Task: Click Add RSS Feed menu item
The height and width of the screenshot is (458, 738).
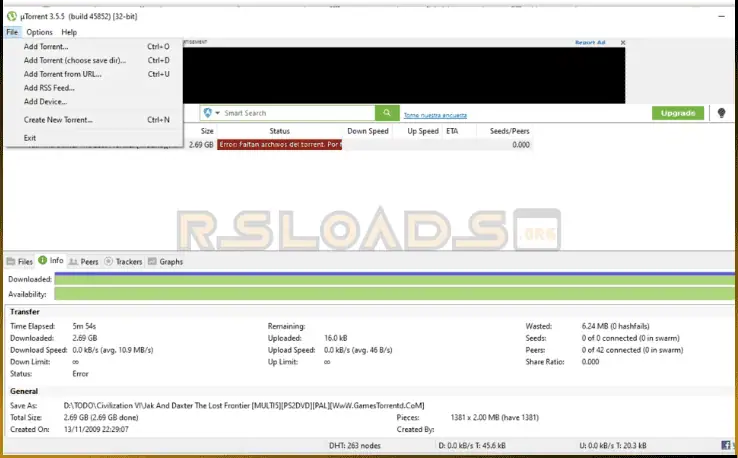Action: pos(49,88)
